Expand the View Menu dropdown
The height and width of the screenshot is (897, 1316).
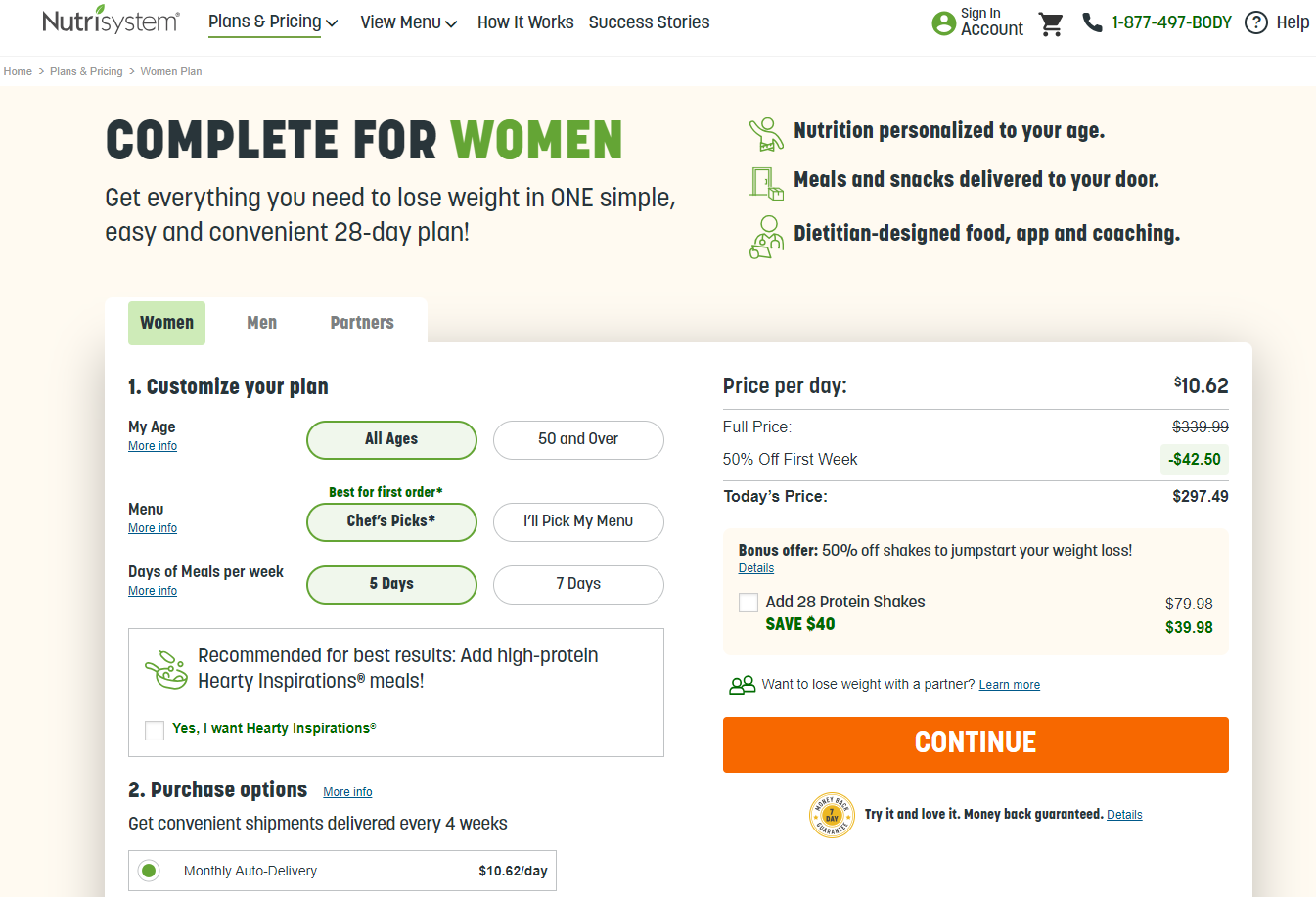coord(408,22)
